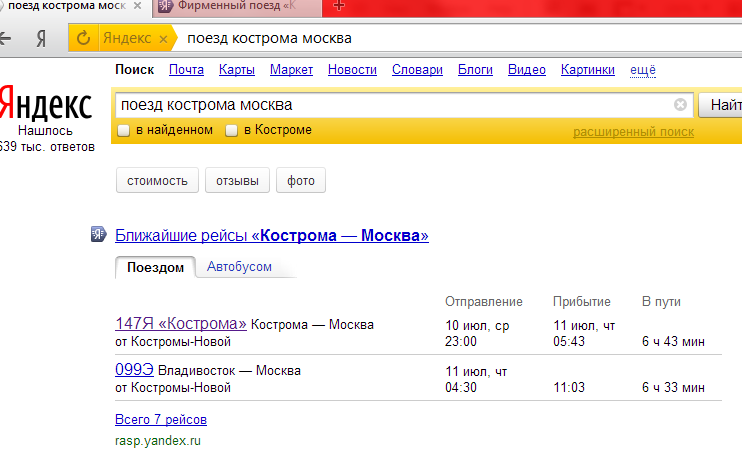Screen dimensions: 742x454
Task: Open Словари
Action: pos(417,70)
